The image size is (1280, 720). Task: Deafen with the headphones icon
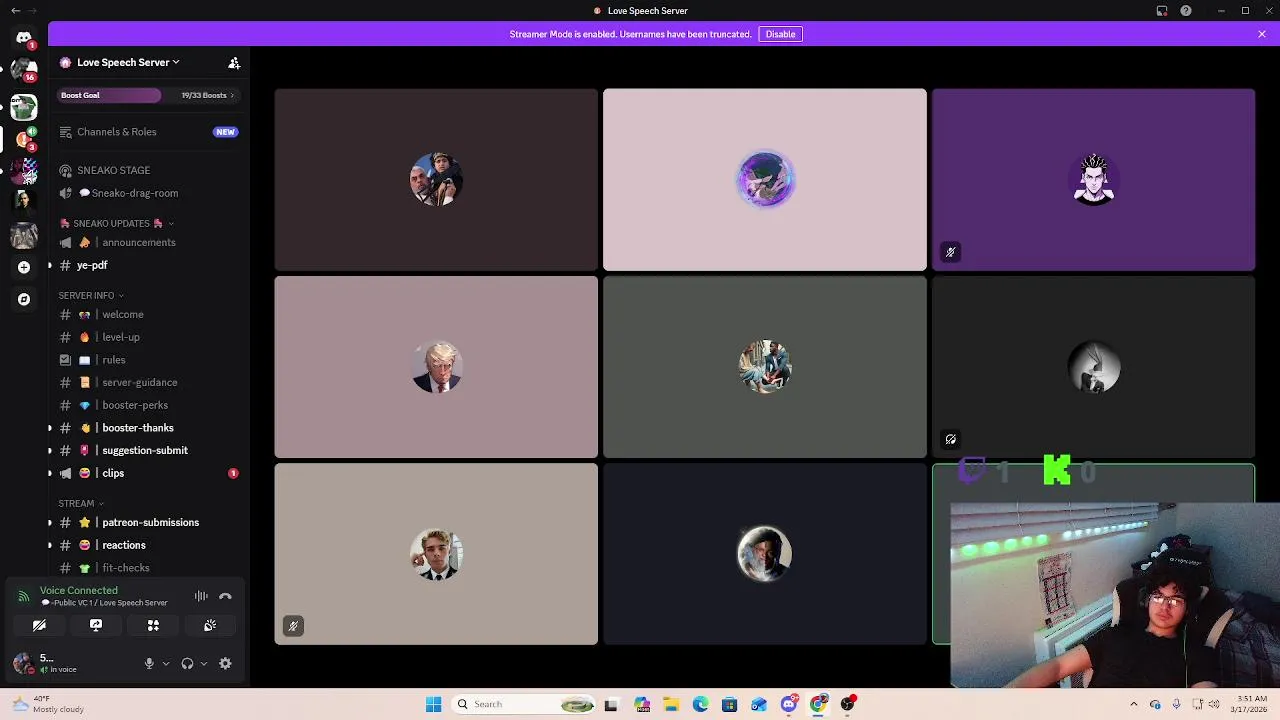(187, 663)
